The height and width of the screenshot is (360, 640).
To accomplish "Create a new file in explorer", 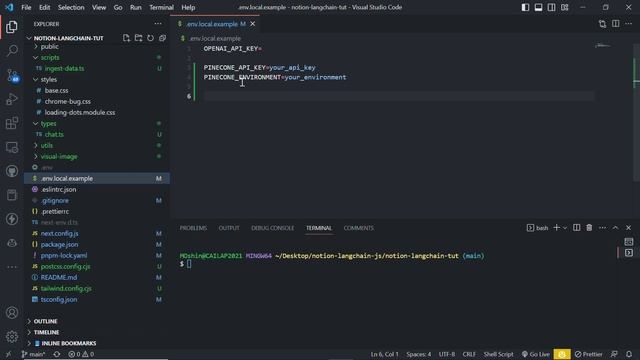I will click(126, 38).
